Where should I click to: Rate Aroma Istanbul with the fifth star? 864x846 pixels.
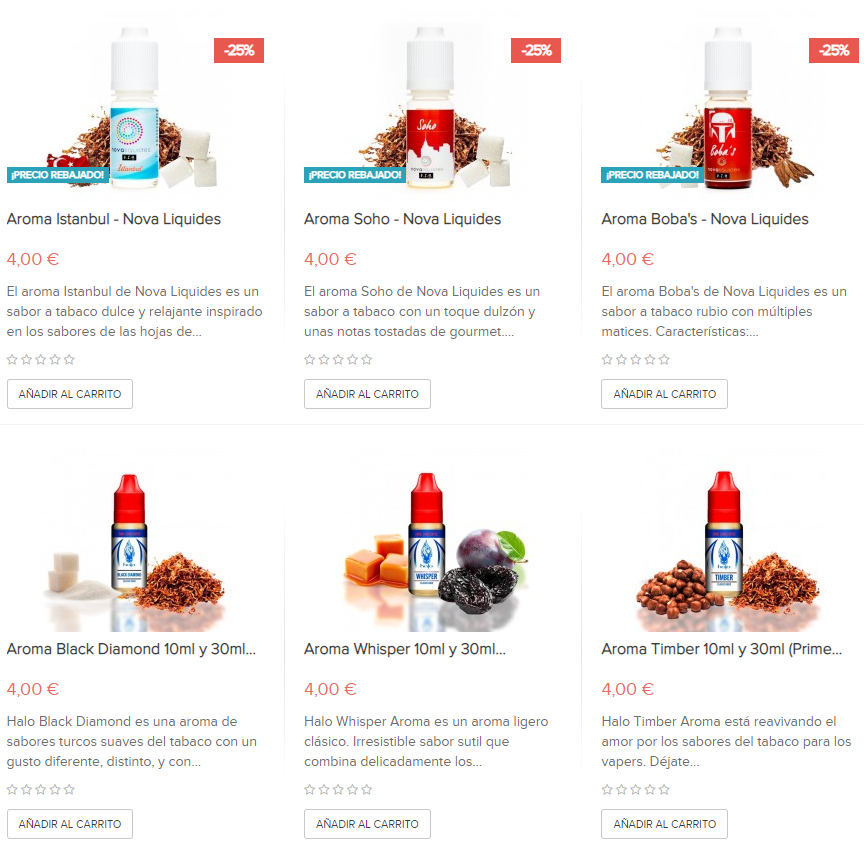click(69, 360)
